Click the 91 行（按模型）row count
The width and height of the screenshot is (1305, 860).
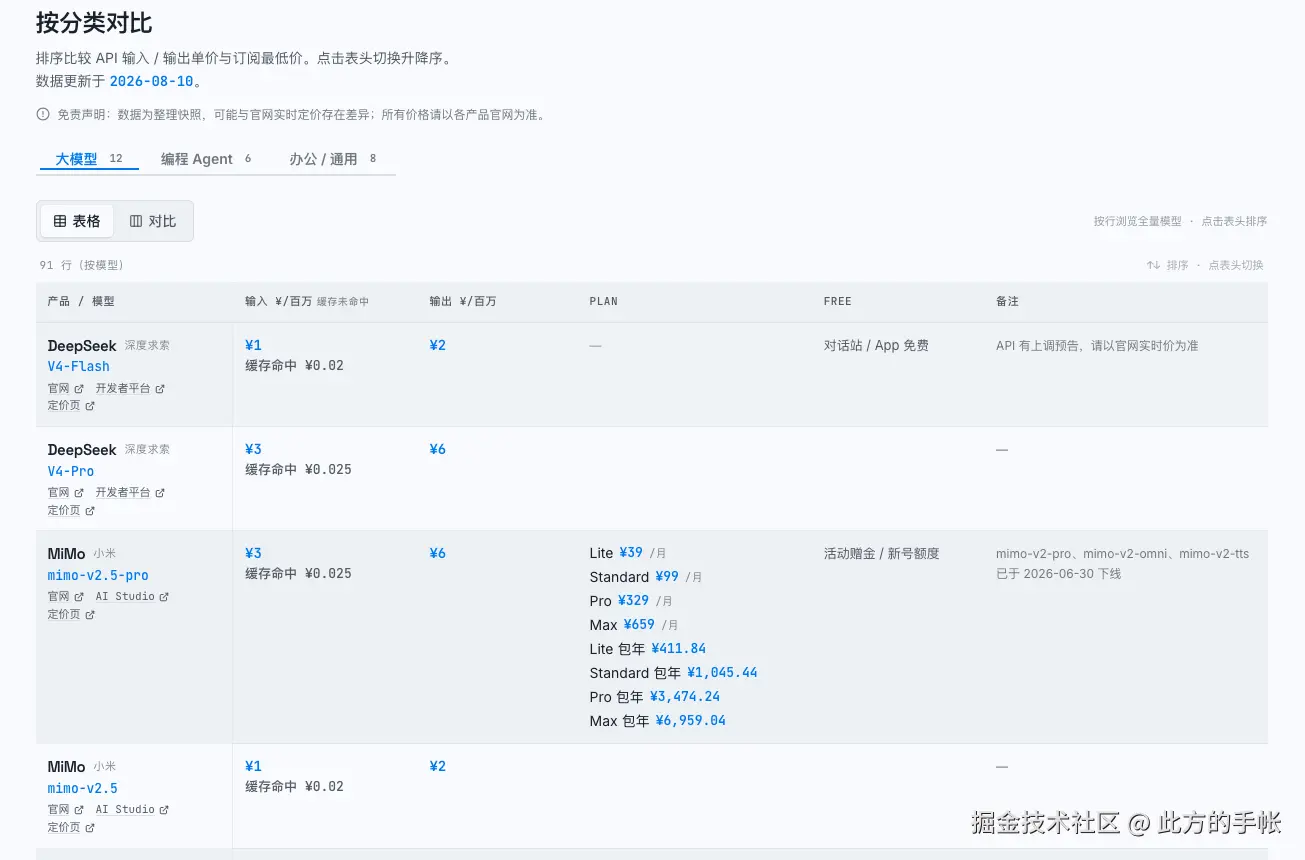coord(82,265)
